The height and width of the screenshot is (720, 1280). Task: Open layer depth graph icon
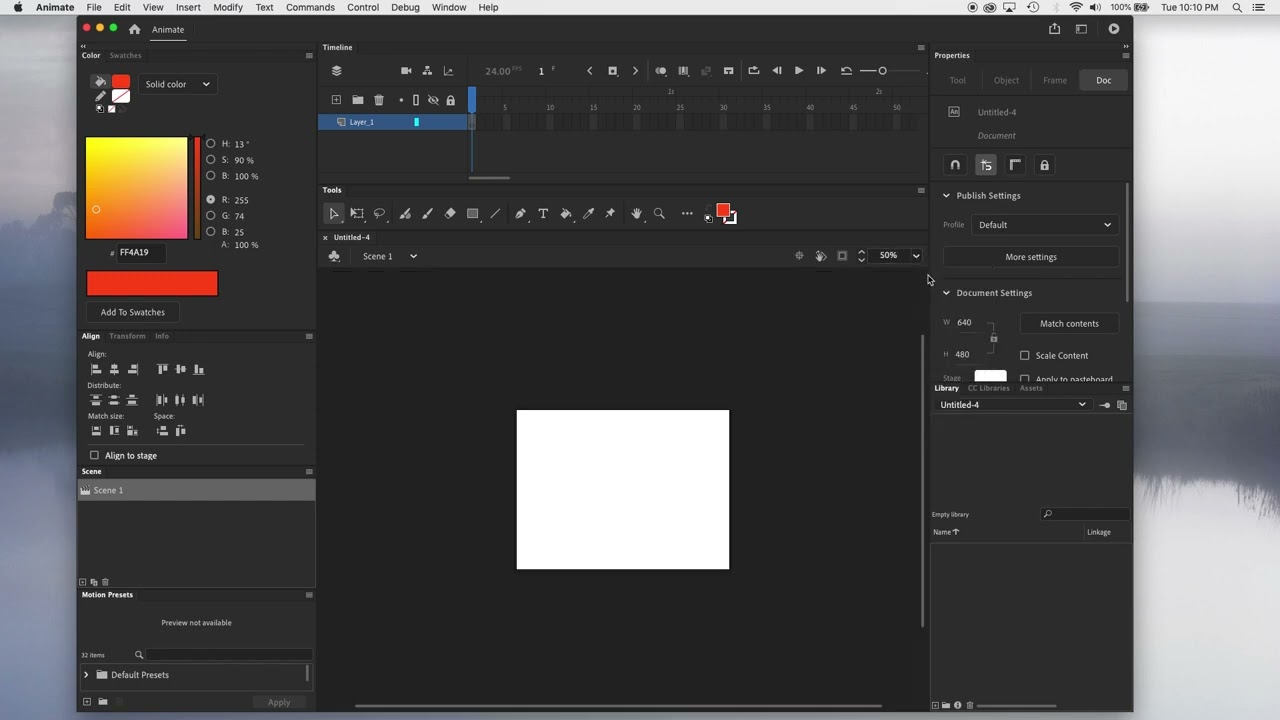(448, 71)
